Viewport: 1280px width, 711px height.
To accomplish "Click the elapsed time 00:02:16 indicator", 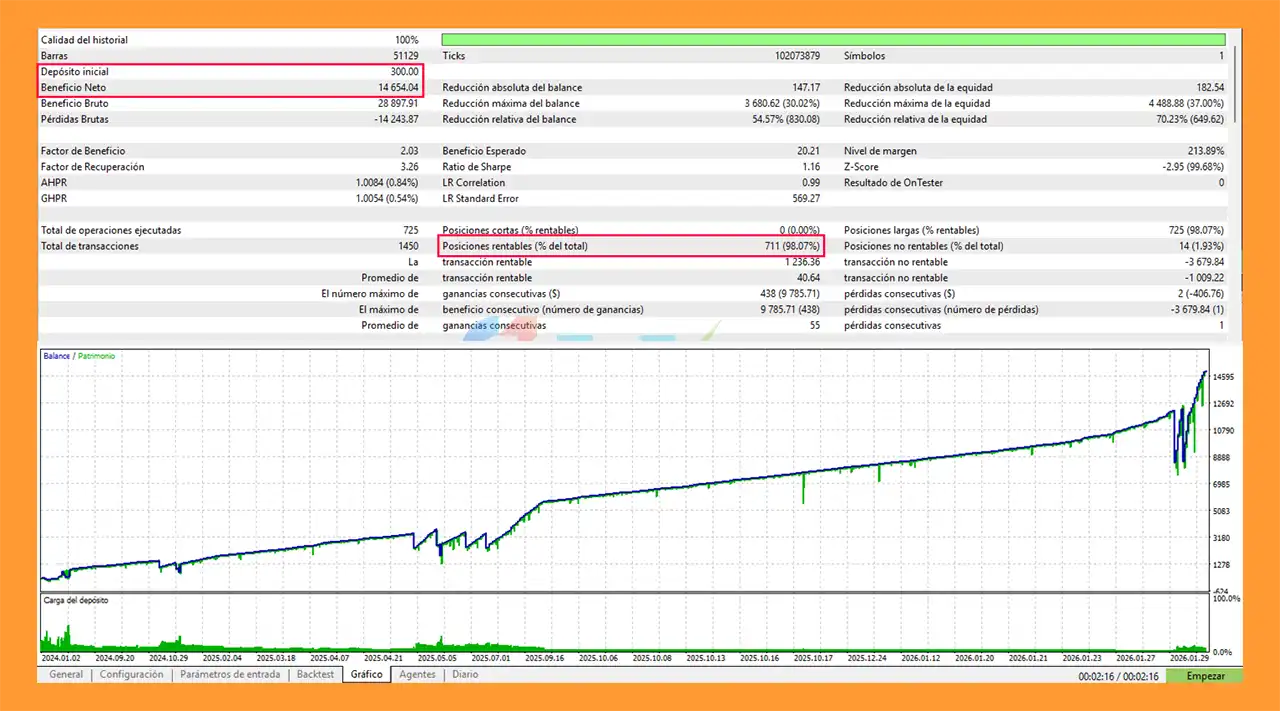I will pos(1103,677).
